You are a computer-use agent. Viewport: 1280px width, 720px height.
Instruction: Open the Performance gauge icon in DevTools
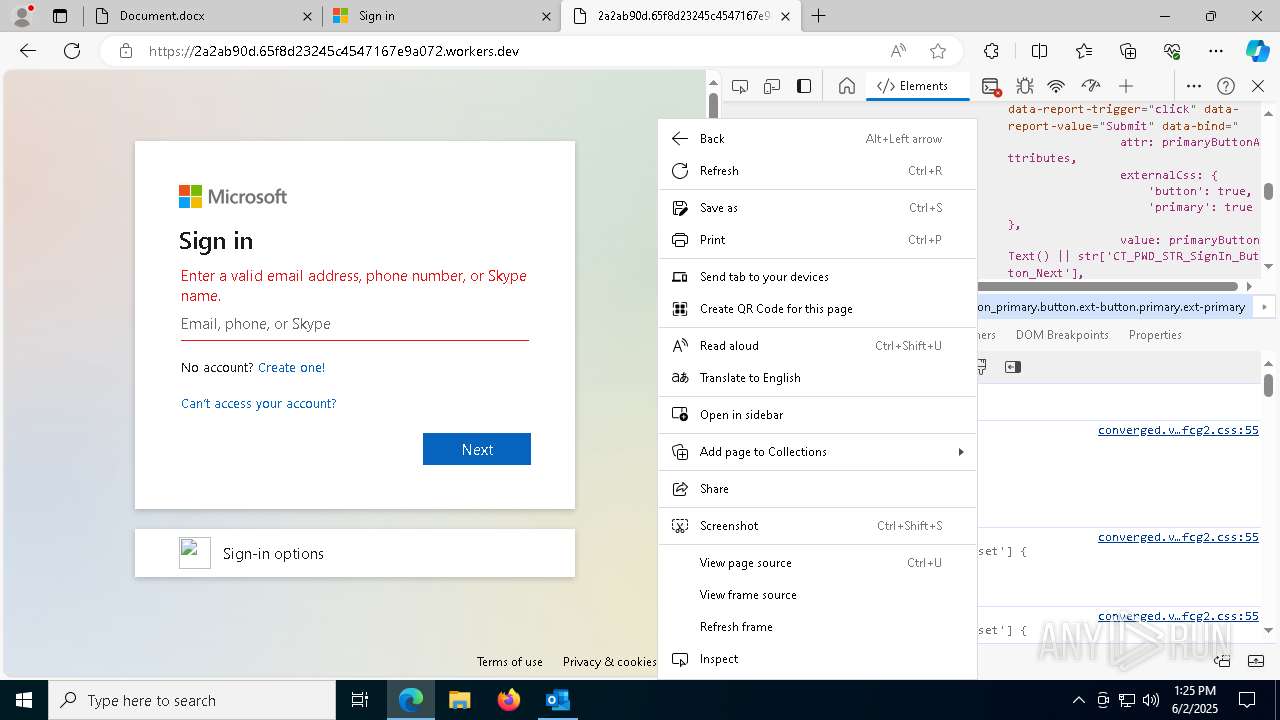pyautogui.click(x=1091, y=86)
